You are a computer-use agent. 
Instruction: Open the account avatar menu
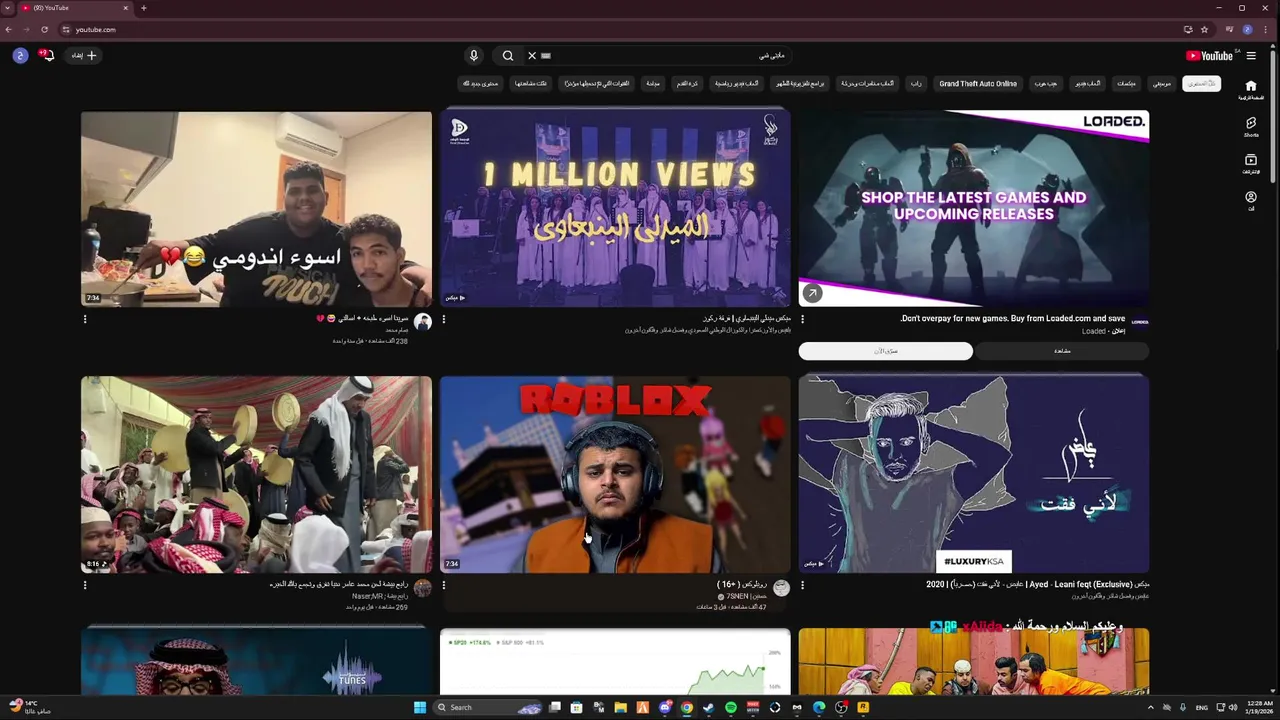point(20,55)
